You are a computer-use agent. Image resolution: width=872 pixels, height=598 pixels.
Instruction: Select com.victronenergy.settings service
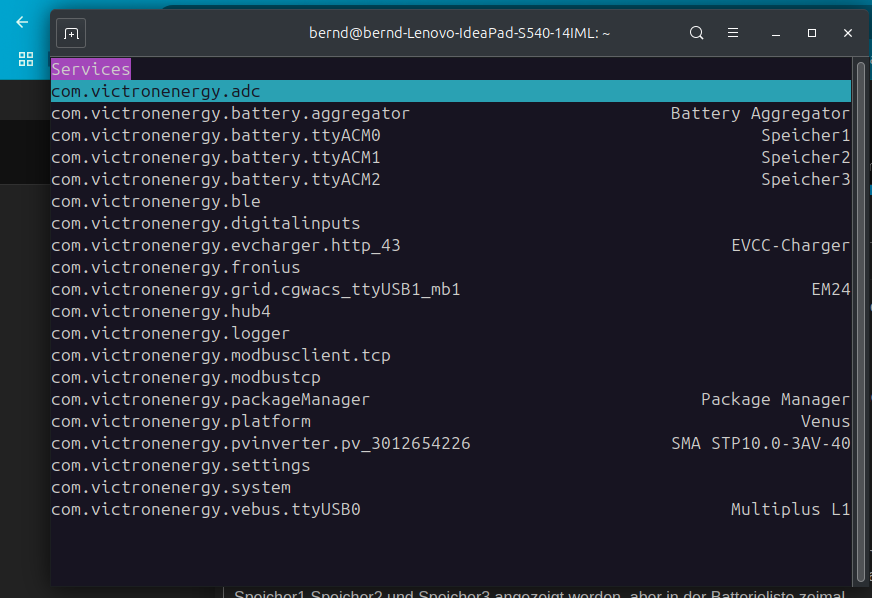coord(450,465)
